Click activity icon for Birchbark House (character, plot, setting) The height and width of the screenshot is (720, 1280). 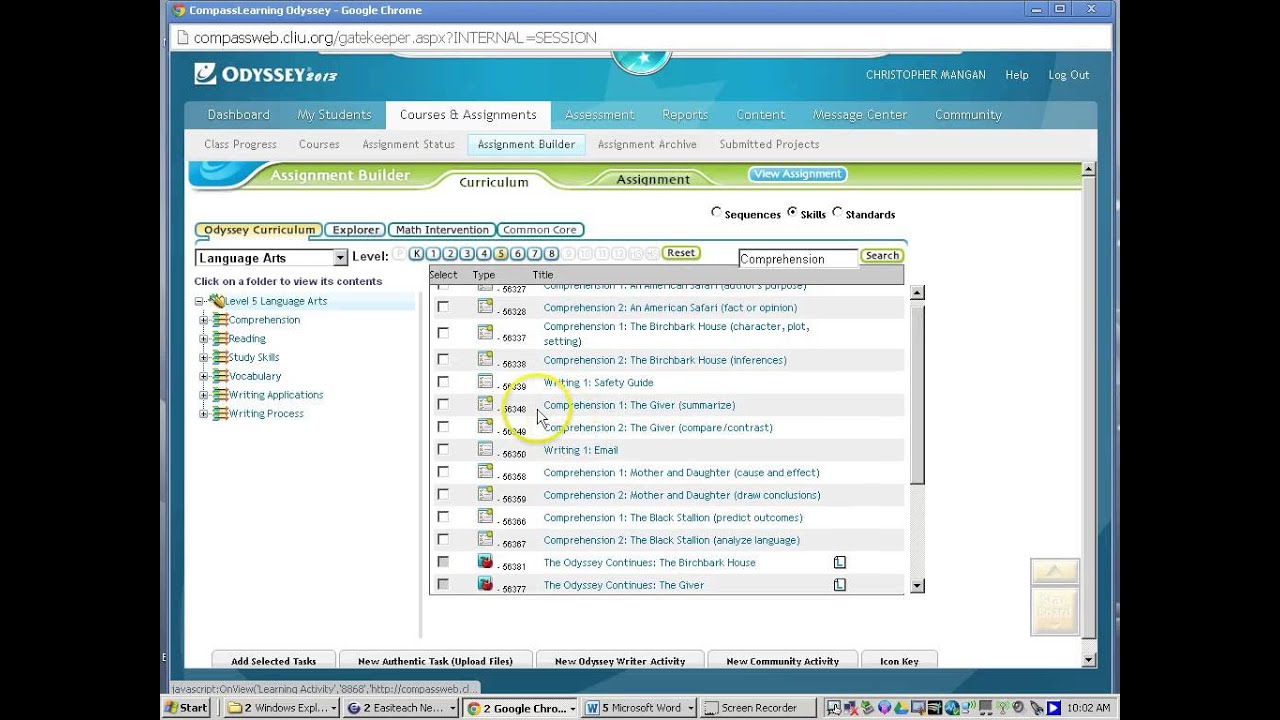485,332
